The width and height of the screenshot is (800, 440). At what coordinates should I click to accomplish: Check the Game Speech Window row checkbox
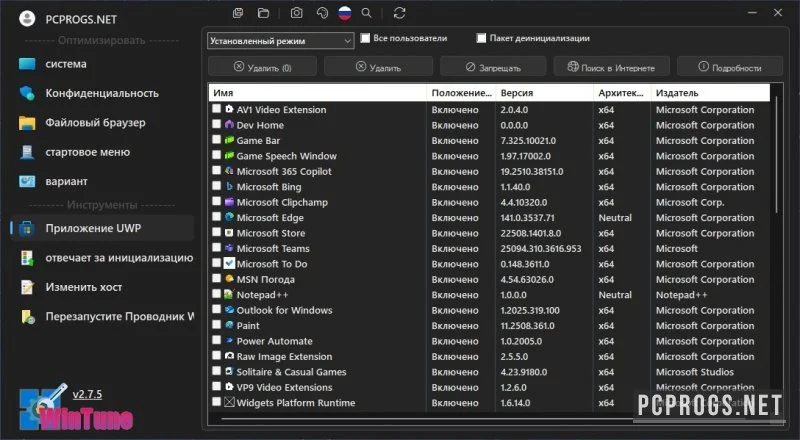coord(216,155)
